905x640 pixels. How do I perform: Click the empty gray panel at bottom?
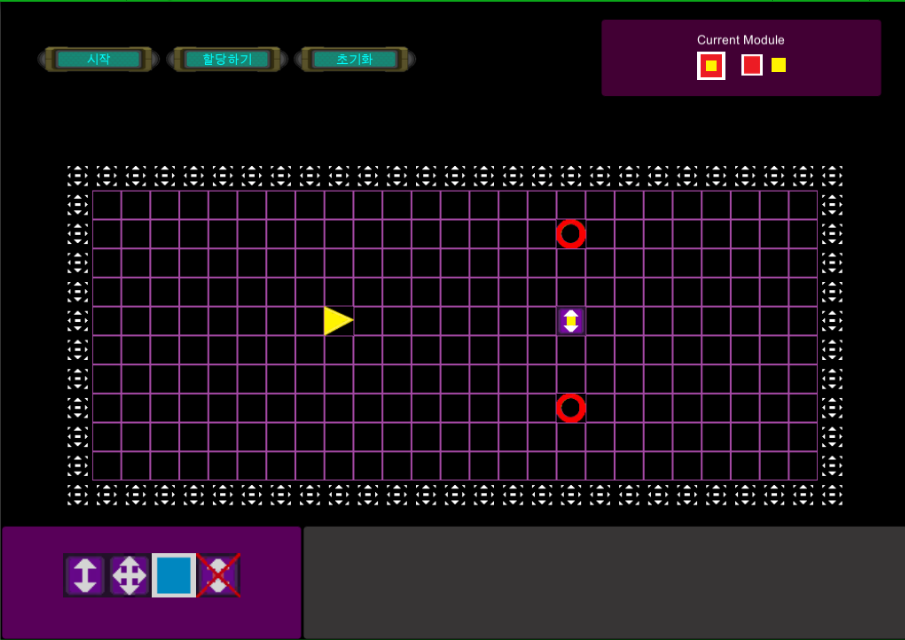click(603, 582)
